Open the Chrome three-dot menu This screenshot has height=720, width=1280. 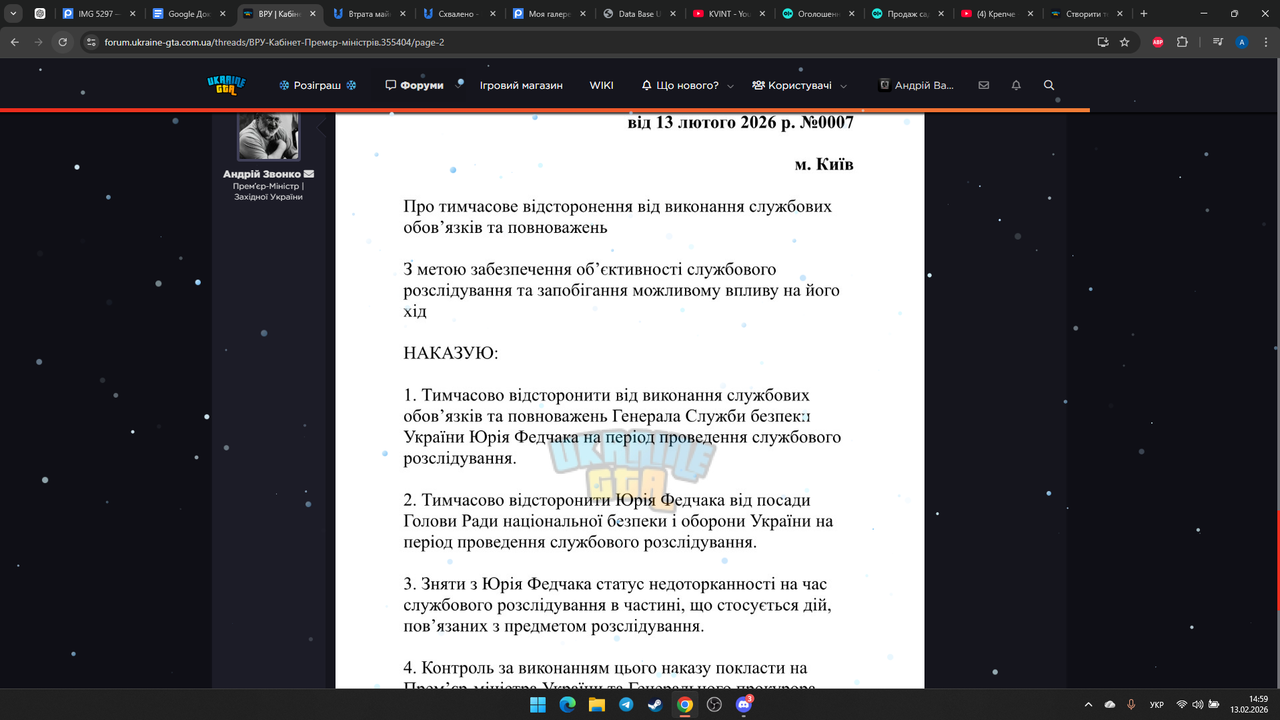click(x=1265, y=42)
